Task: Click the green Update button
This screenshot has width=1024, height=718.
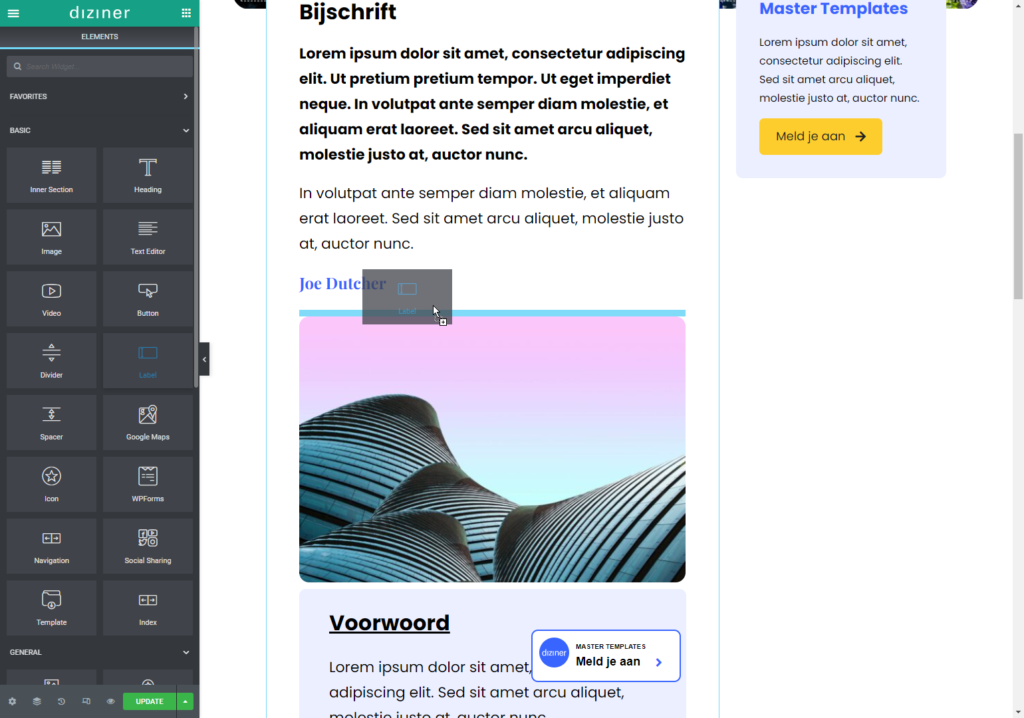Action: (149, 701)
